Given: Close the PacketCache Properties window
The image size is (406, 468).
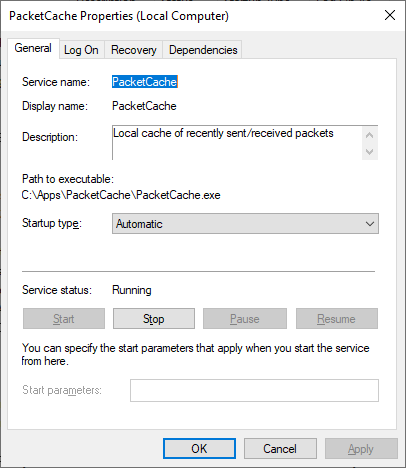Looking at the screenshot, I should [x=390, y=15].
